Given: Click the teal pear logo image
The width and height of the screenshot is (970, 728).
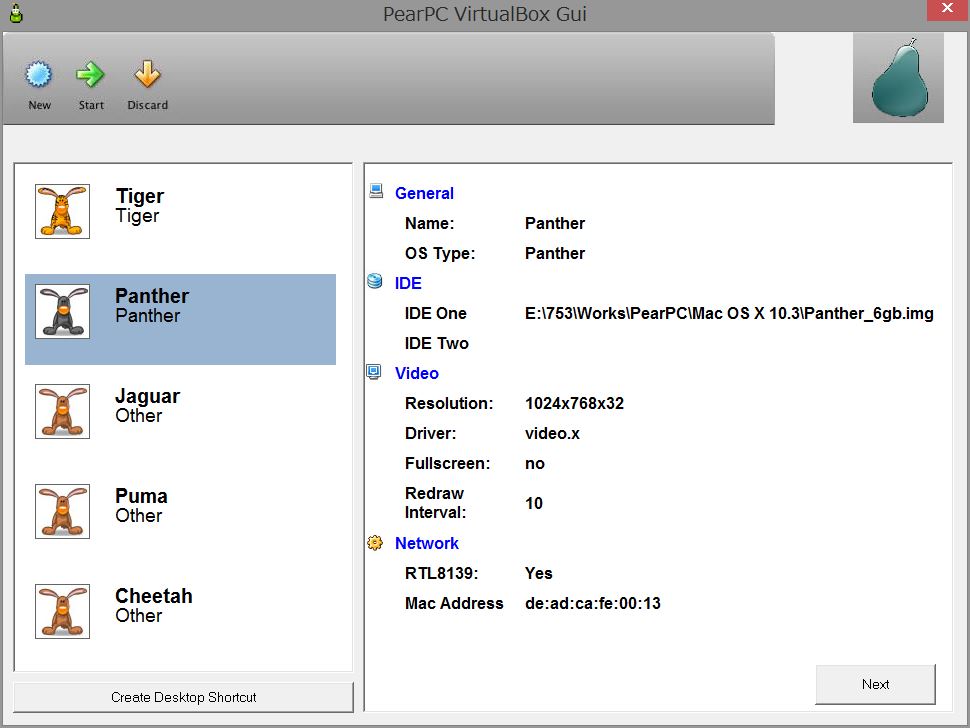Looking at the screenshot, I should click(x=898, y=78).
